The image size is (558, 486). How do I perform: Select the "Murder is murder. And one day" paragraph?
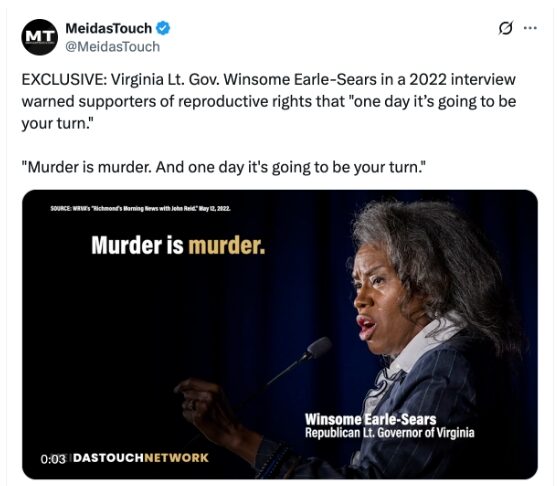tap(223, 167)
